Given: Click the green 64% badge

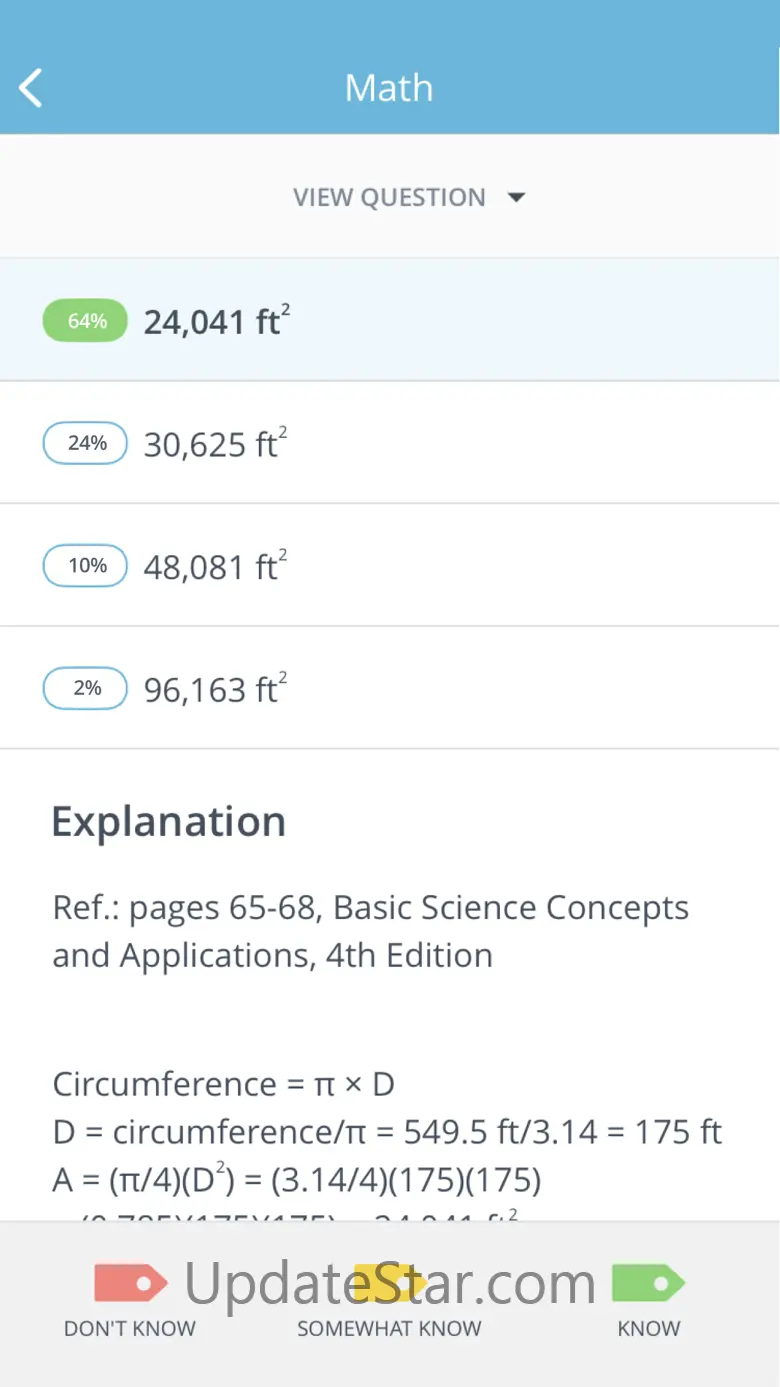Looking at the screenshot, I should point(86,321).
